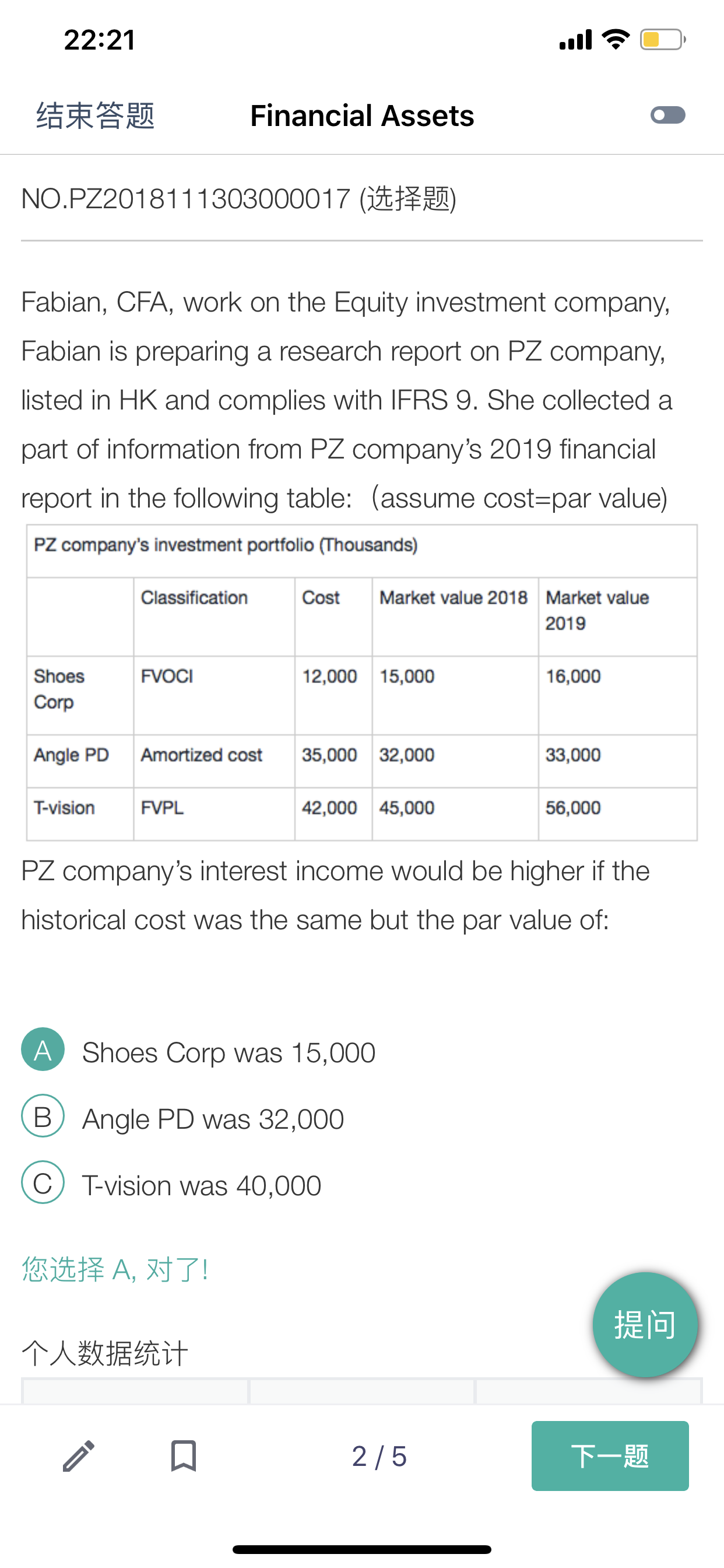Open the 提问 ask question floating button

pyautogui.click(x=645, y=1325)
